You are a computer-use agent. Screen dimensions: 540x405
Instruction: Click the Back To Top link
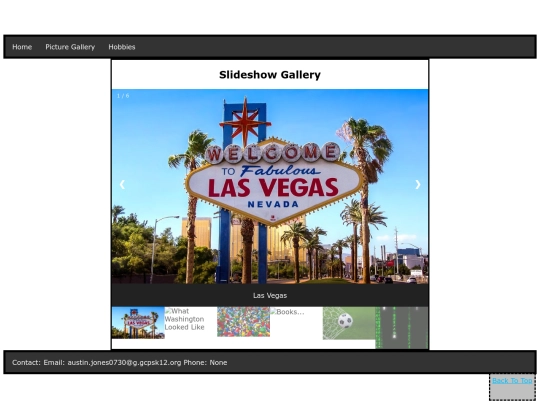[512, 381]
